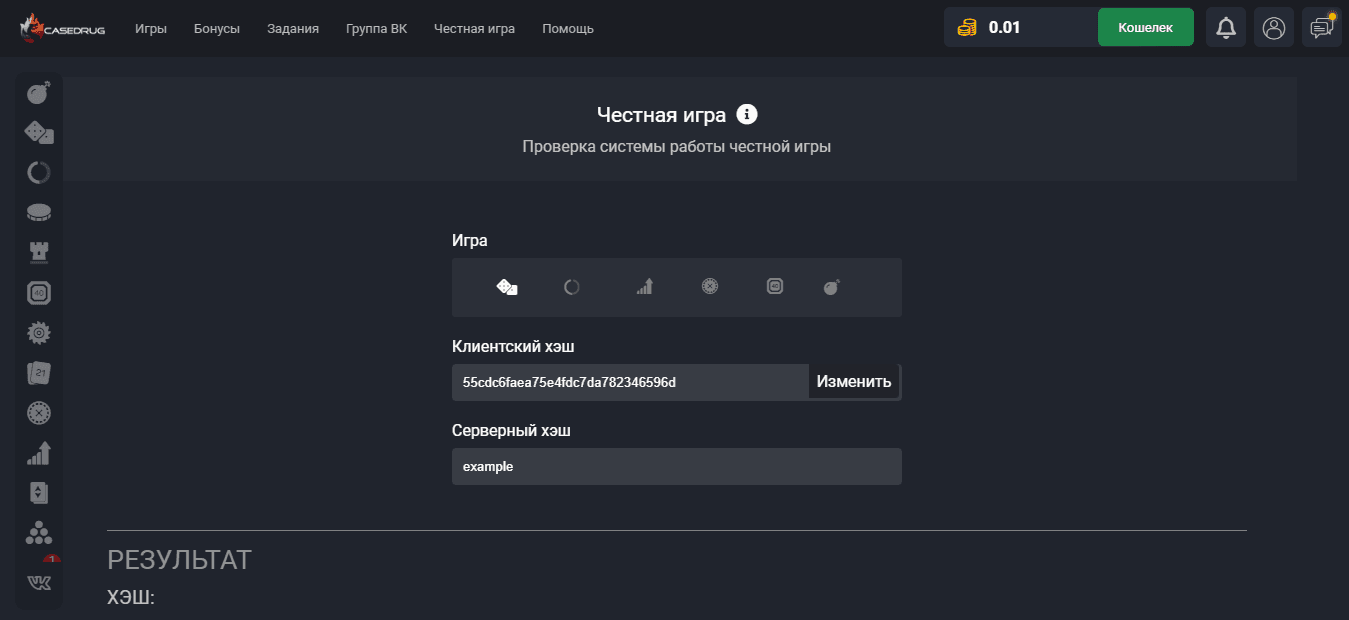The image size is (1349, 620).
Task: Select the 40 slot game in the picker
Action: 775,287
